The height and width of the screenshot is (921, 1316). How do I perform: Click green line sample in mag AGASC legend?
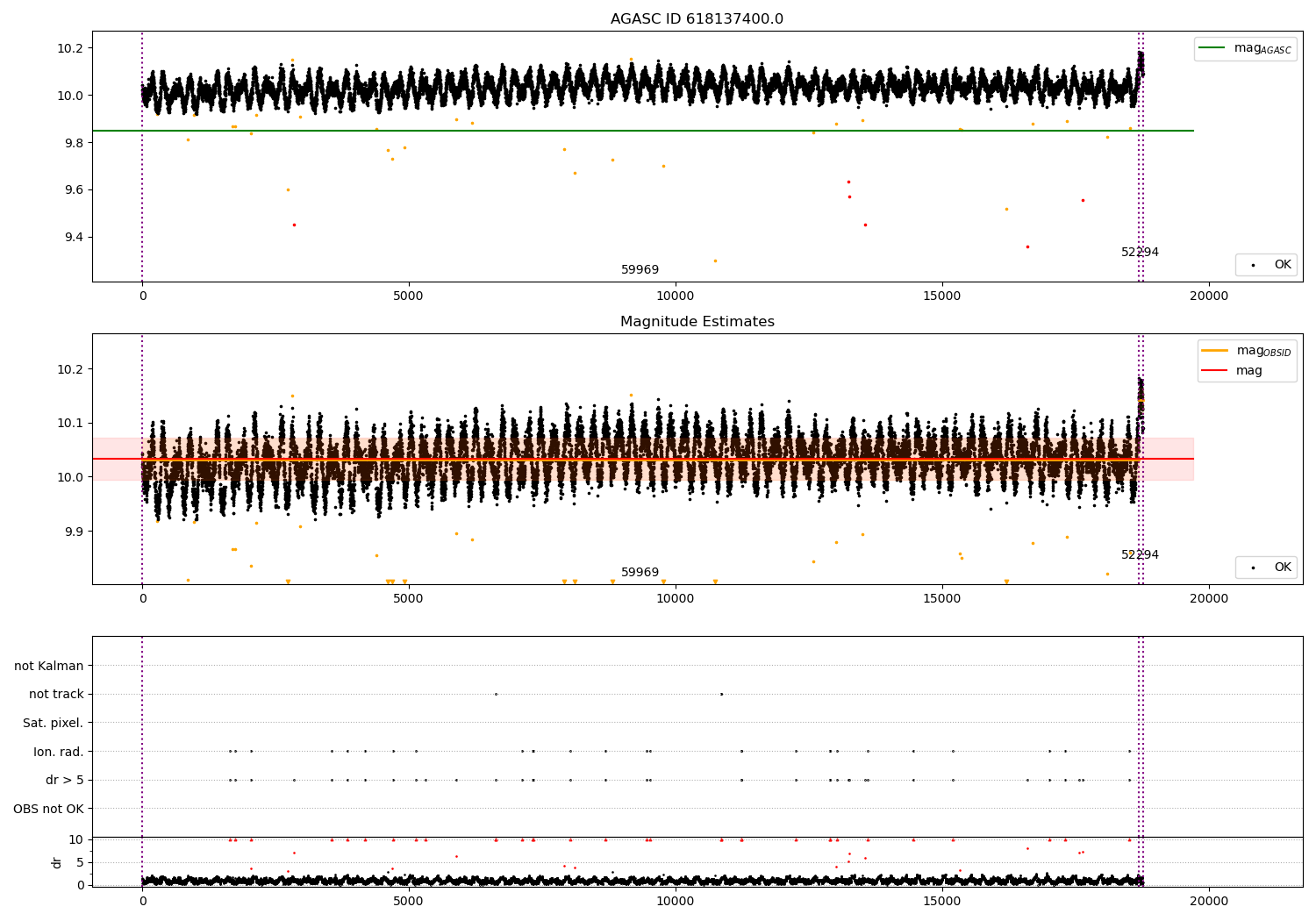1212,48
